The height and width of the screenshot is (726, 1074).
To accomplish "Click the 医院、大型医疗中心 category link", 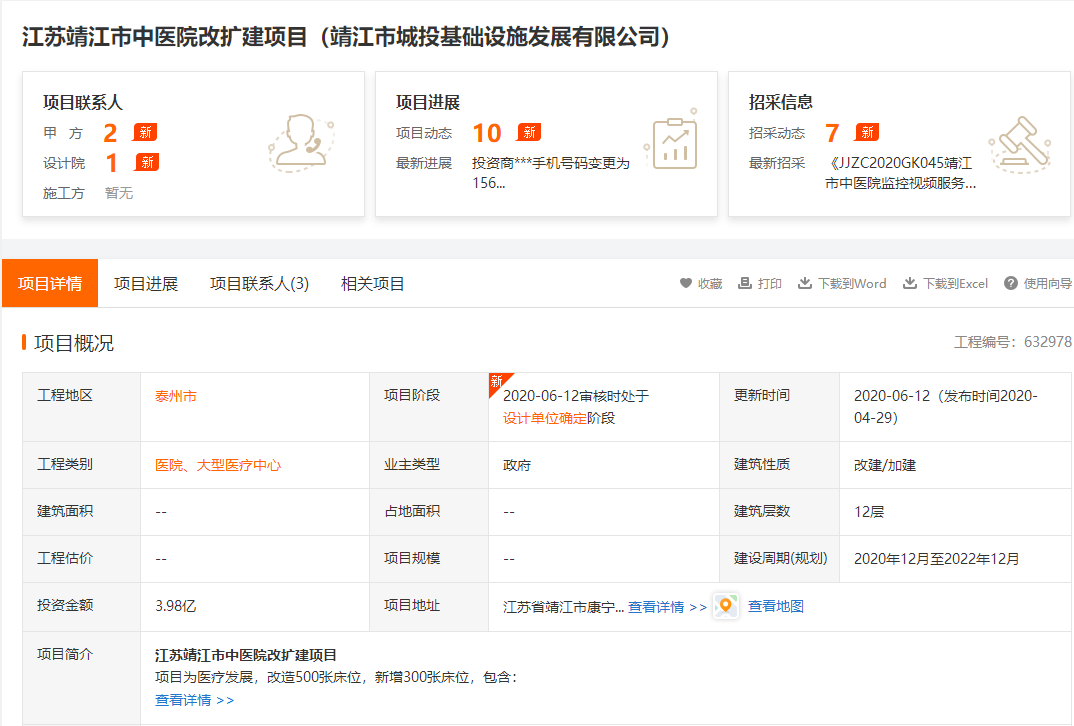I will (x=218, y=465).
